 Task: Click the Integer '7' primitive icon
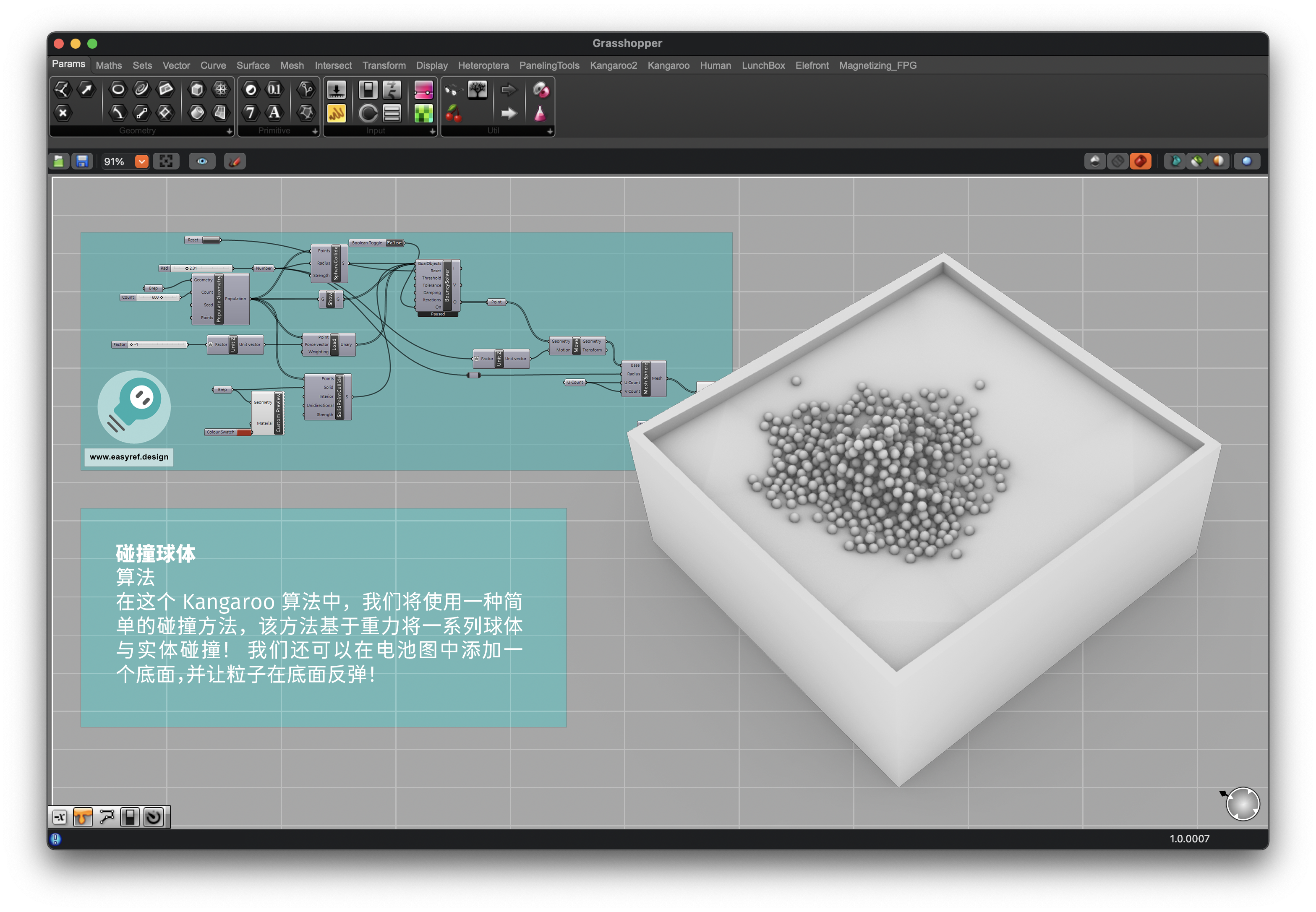pos(251,113)
